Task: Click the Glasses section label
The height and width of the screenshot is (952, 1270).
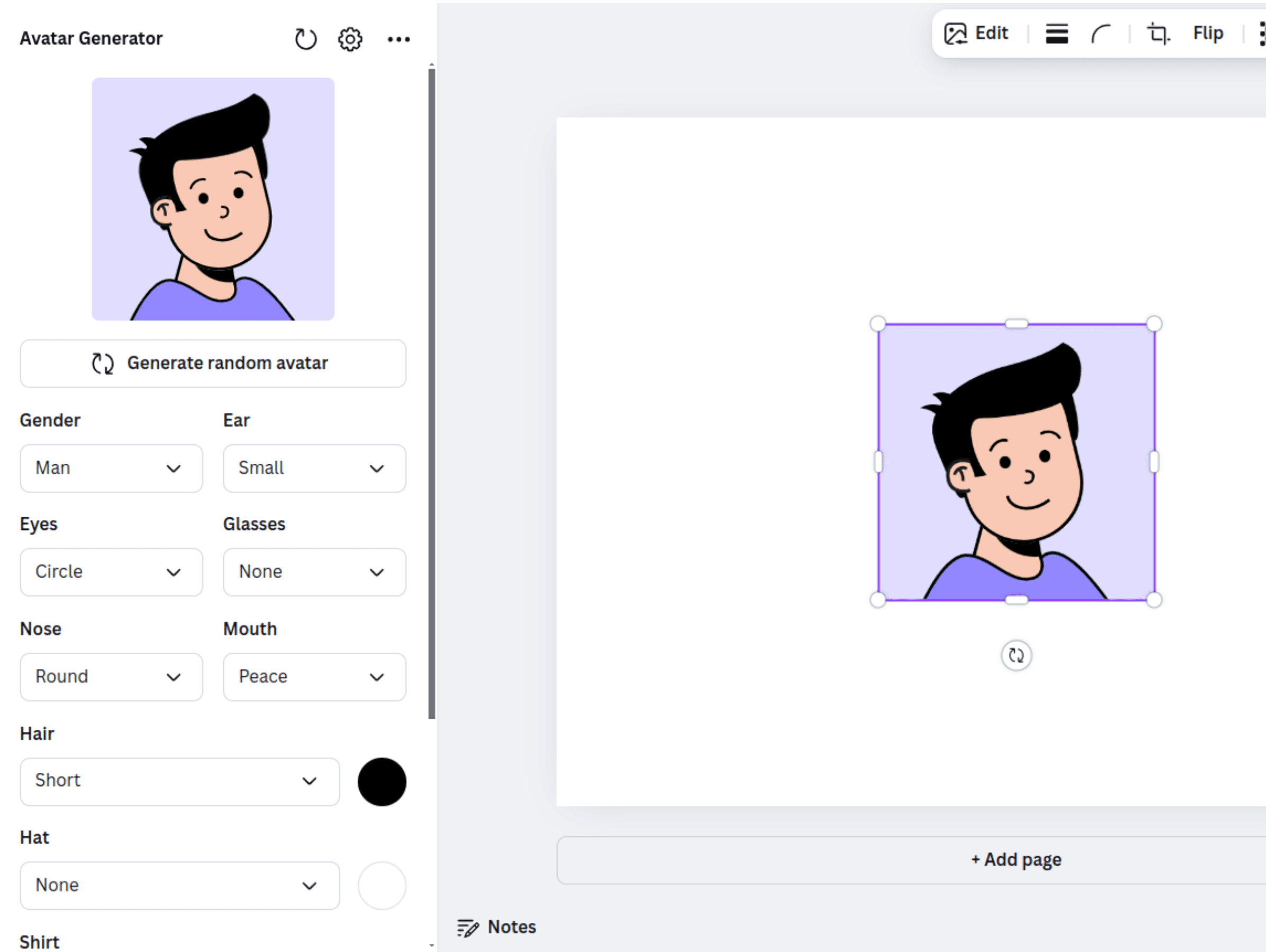Action: click(x=255, y=525)
